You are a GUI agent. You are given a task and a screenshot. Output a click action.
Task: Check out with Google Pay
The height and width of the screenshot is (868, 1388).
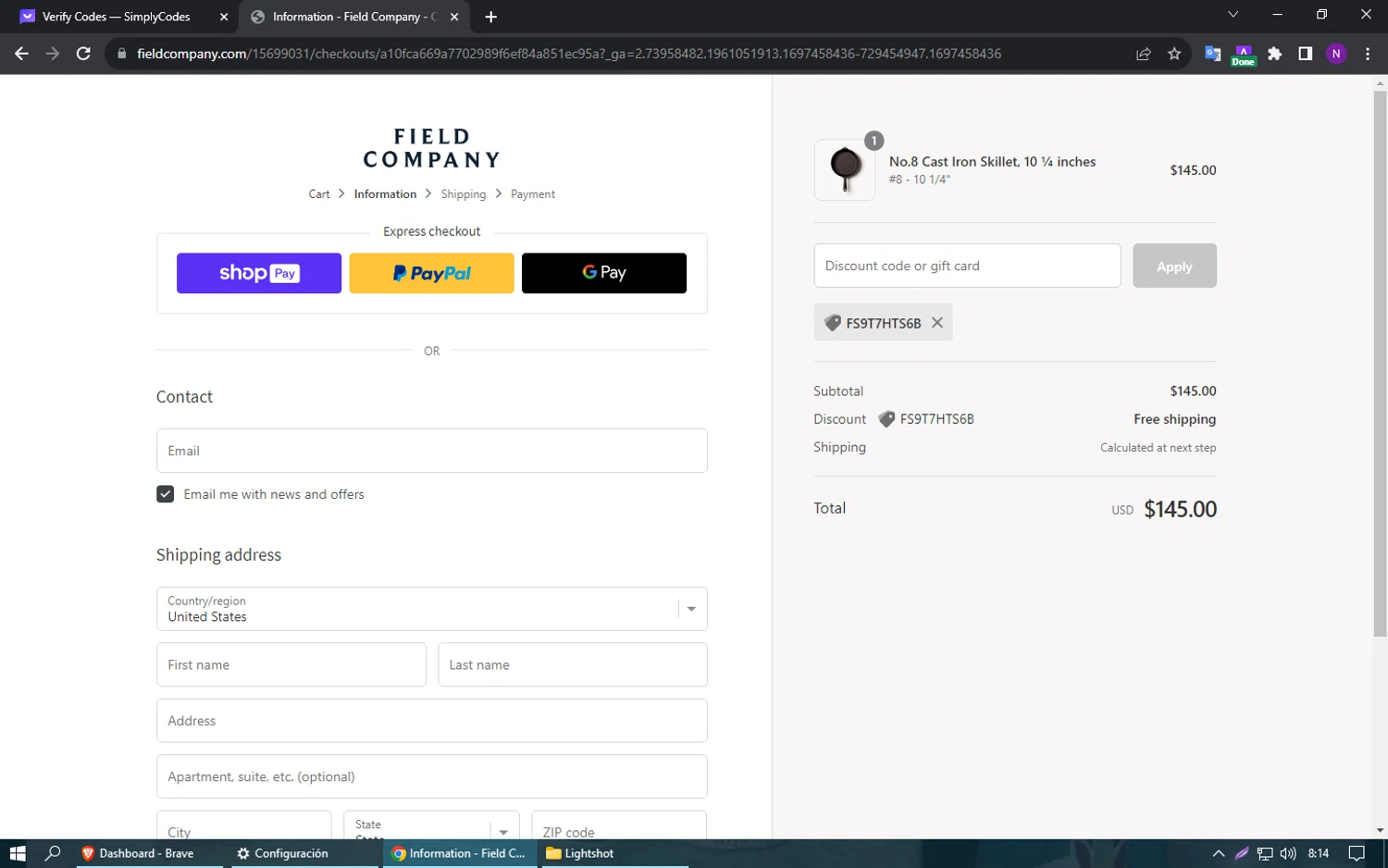click(x=604, y=273)
